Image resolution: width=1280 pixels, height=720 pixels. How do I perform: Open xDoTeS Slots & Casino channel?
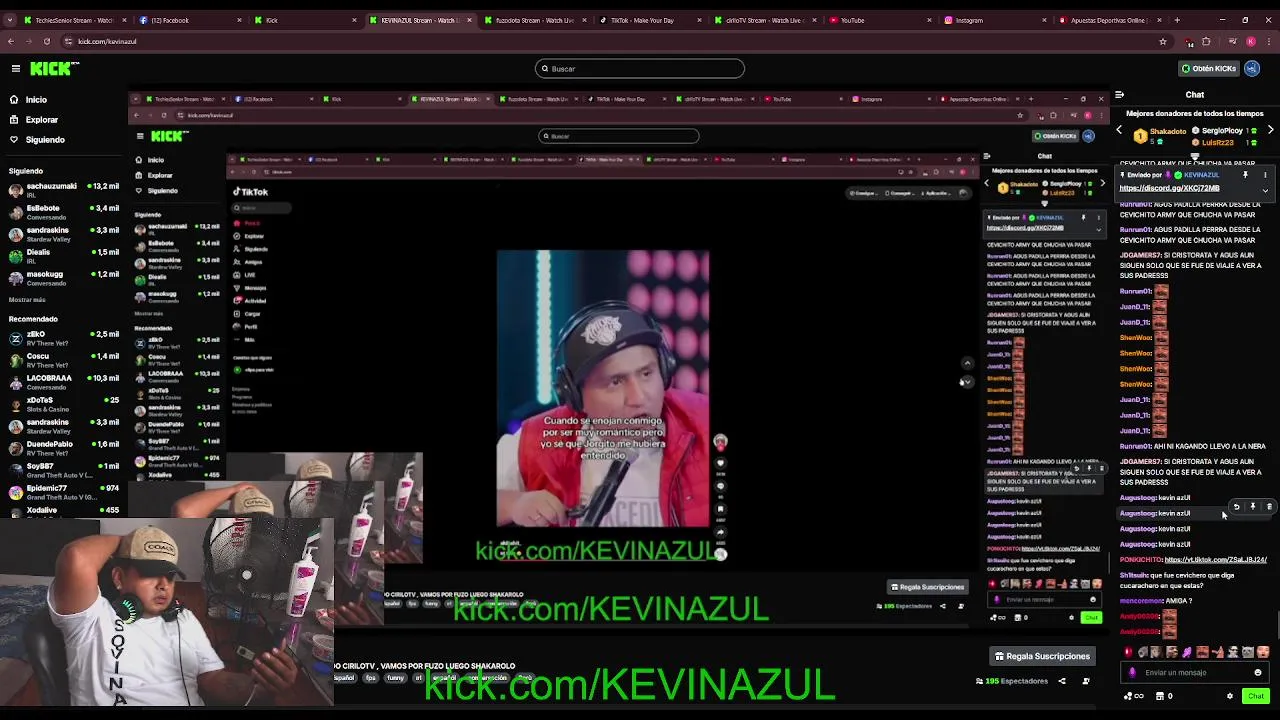pos(64,404)
